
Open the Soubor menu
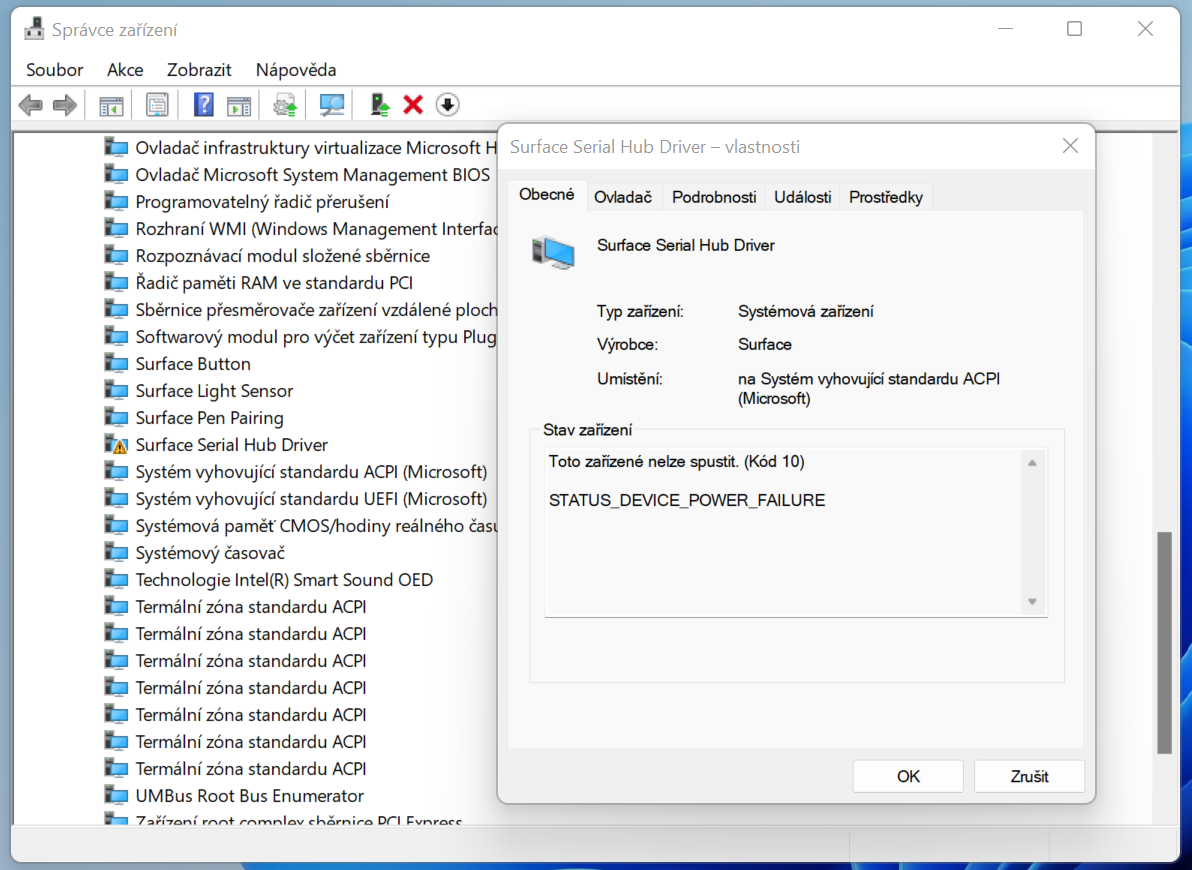click(x=55, y=70)
